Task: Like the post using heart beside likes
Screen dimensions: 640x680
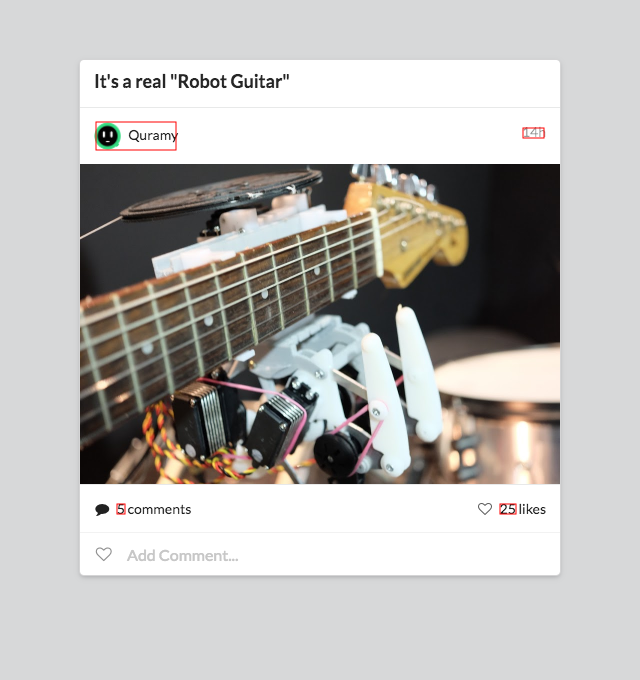Action: tap(485, 509)
